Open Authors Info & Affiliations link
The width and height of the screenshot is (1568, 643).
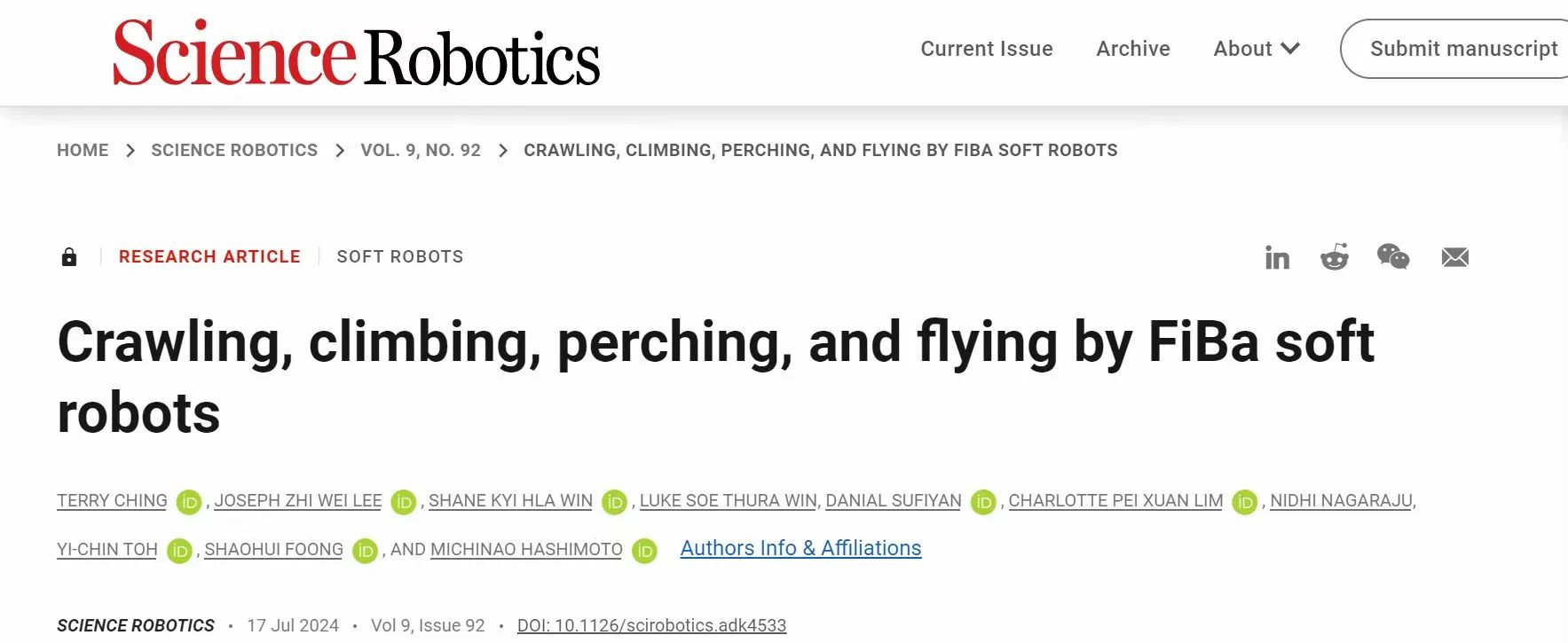pyautogui.click(x=800, y=548)
